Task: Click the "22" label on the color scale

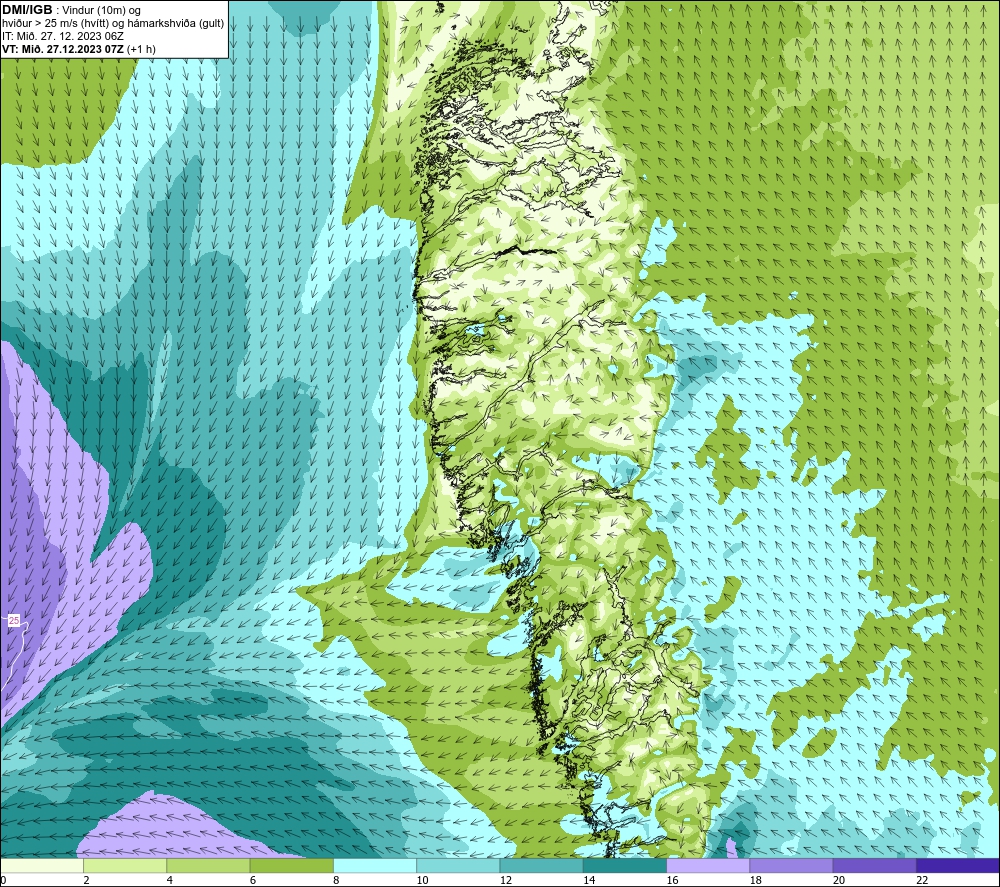Action: point(922,880)
